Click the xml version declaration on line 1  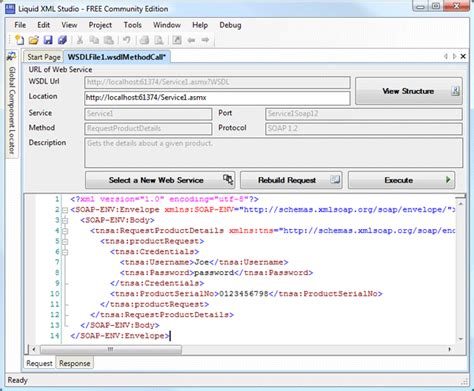164,199
